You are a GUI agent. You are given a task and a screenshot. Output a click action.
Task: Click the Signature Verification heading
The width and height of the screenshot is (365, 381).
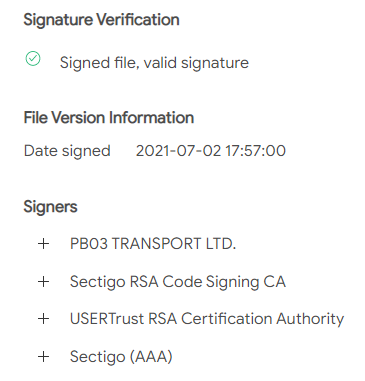pos(102,20)
